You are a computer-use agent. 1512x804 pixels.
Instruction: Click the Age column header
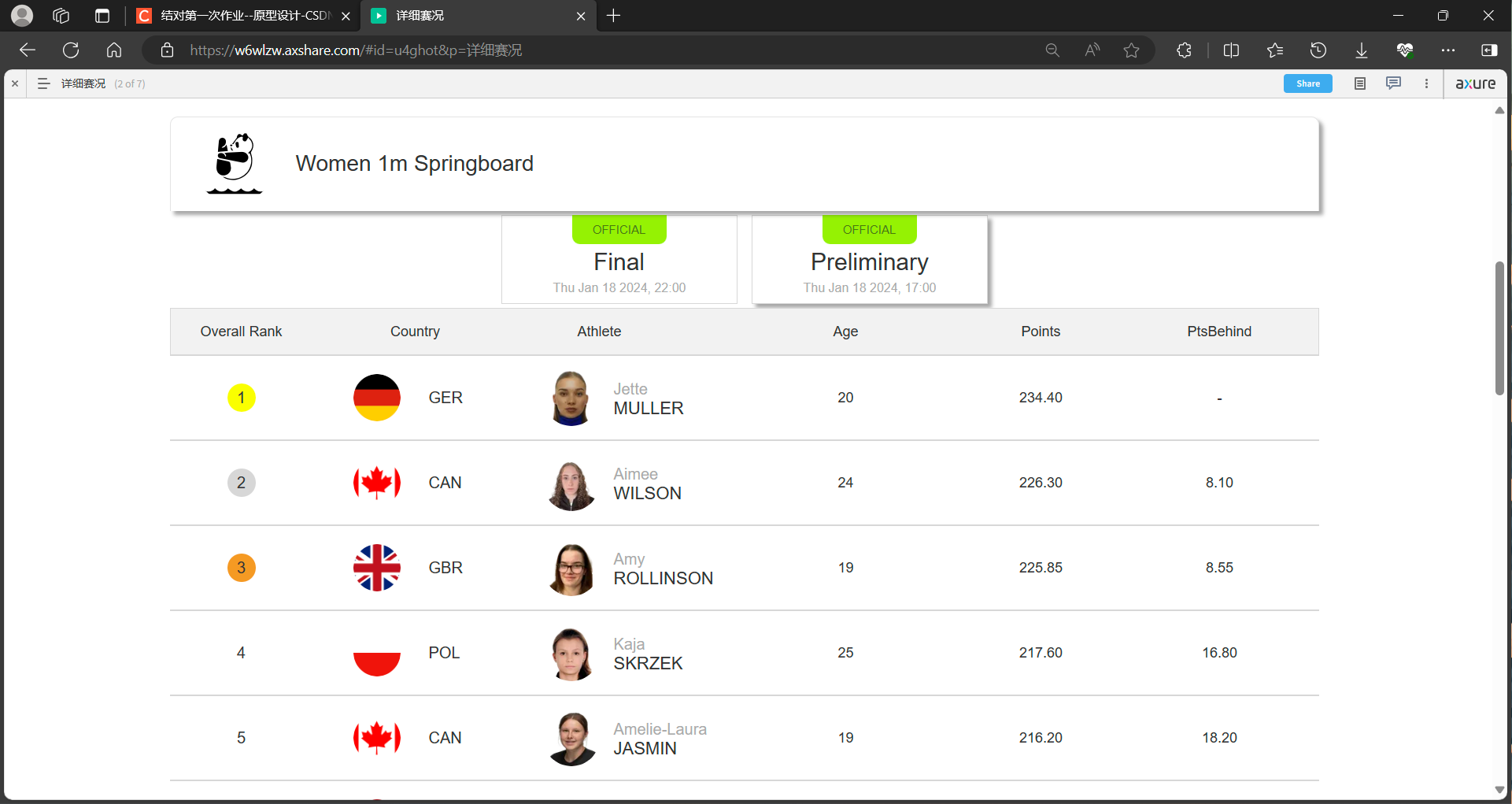pyautogui.click(x=845, y=332)
